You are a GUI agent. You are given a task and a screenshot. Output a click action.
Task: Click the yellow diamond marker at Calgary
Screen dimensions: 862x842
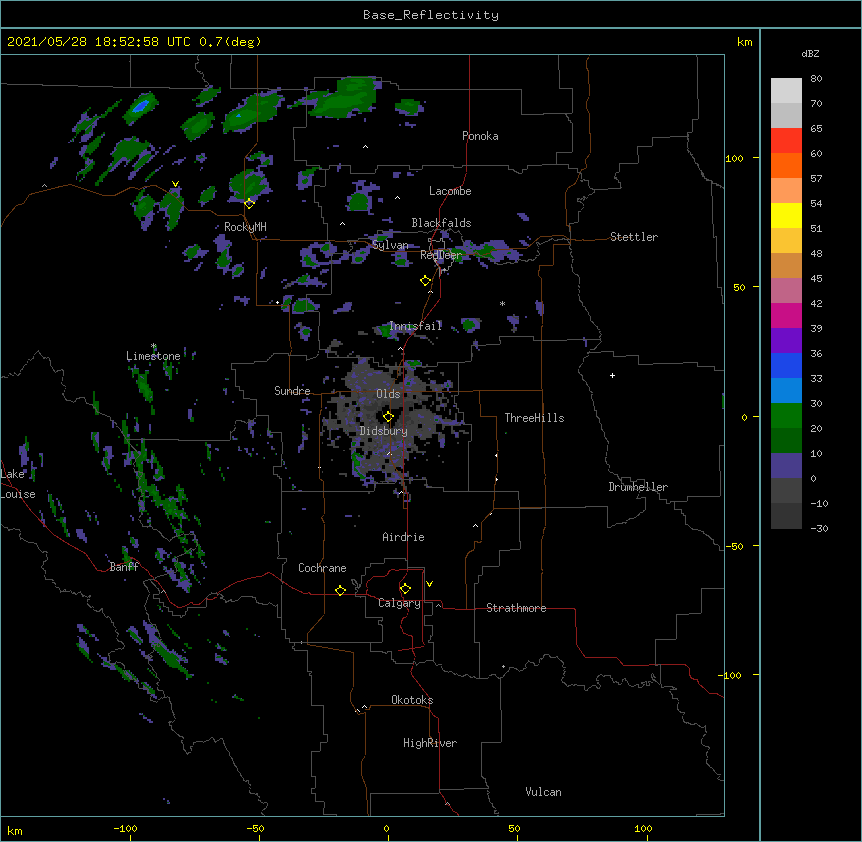tap(405, 589)
